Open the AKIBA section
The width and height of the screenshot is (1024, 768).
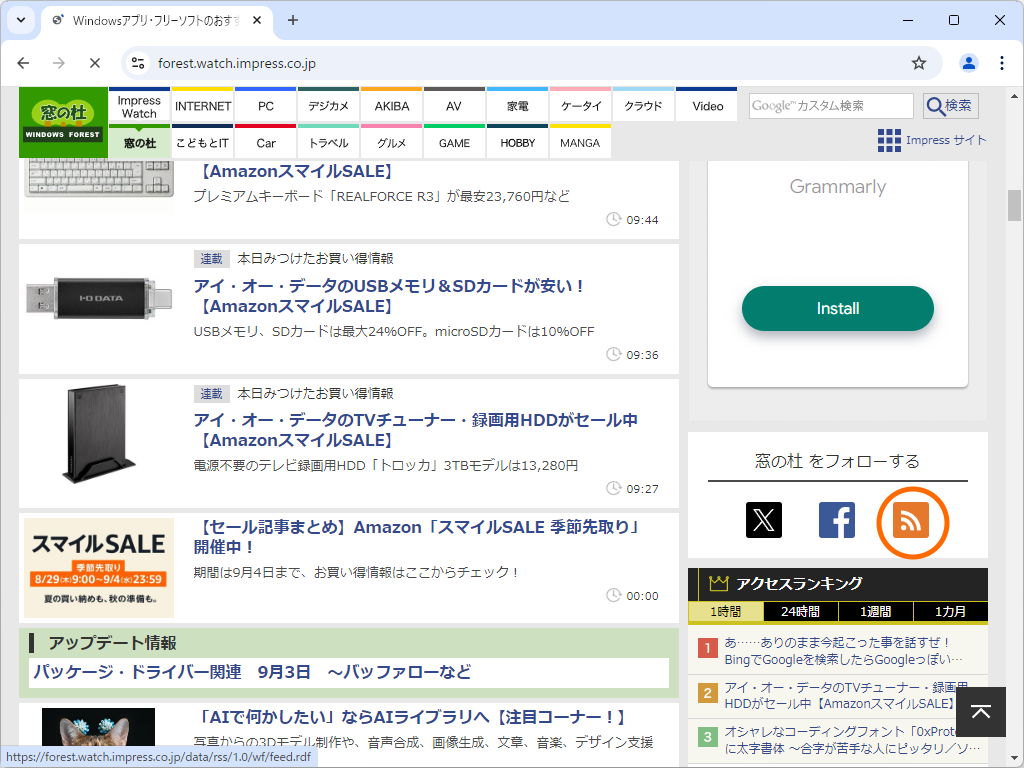tap(391, 105)
